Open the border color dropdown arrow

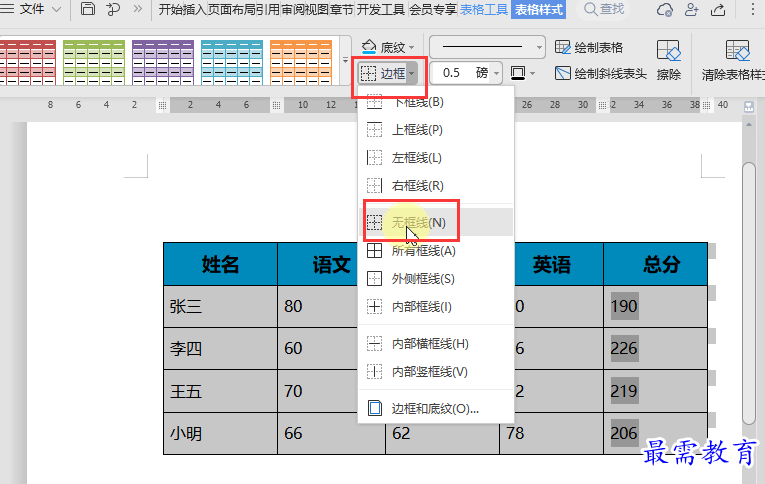(532, 74)
